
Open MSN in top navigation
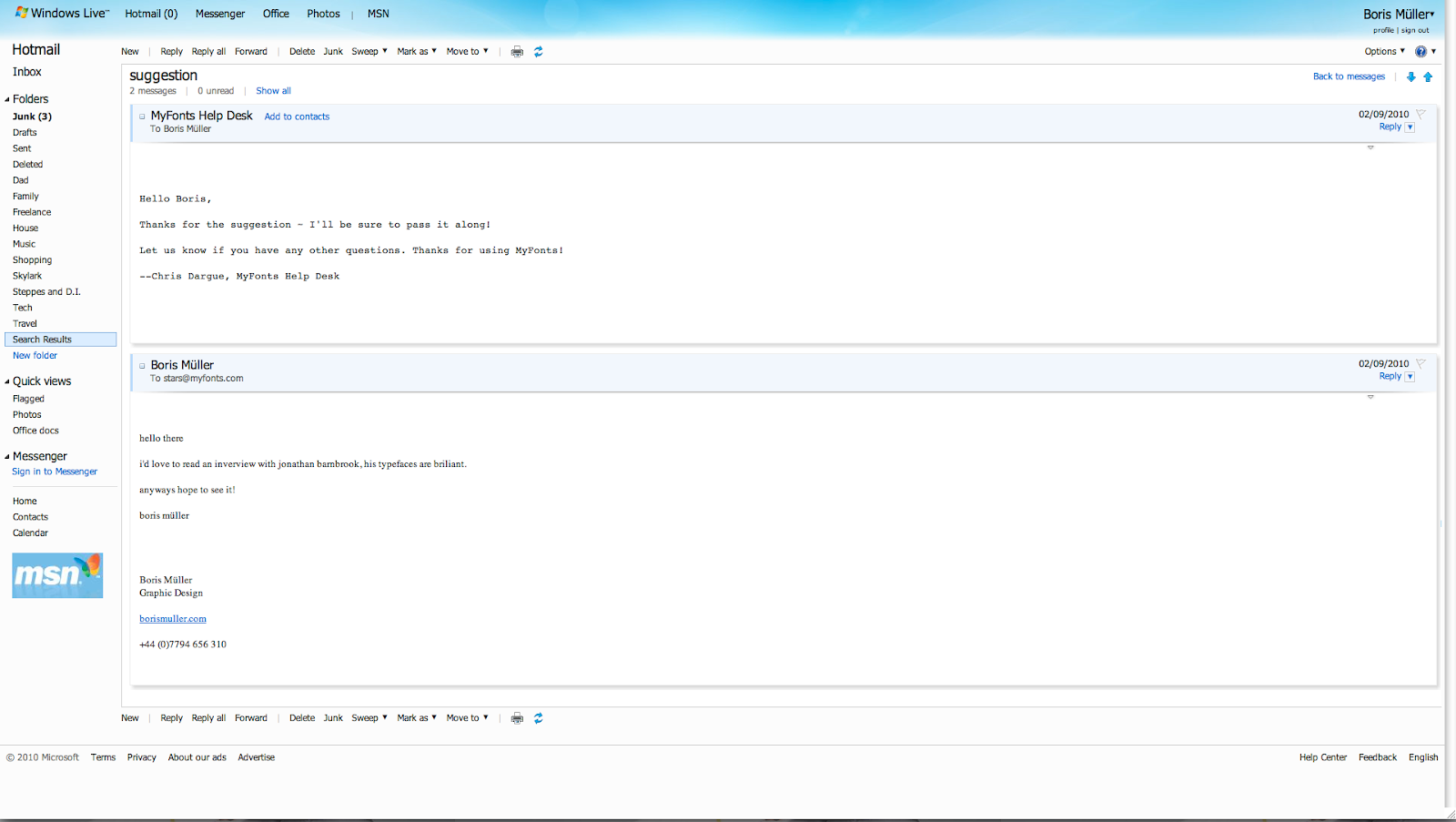point(379,14)
